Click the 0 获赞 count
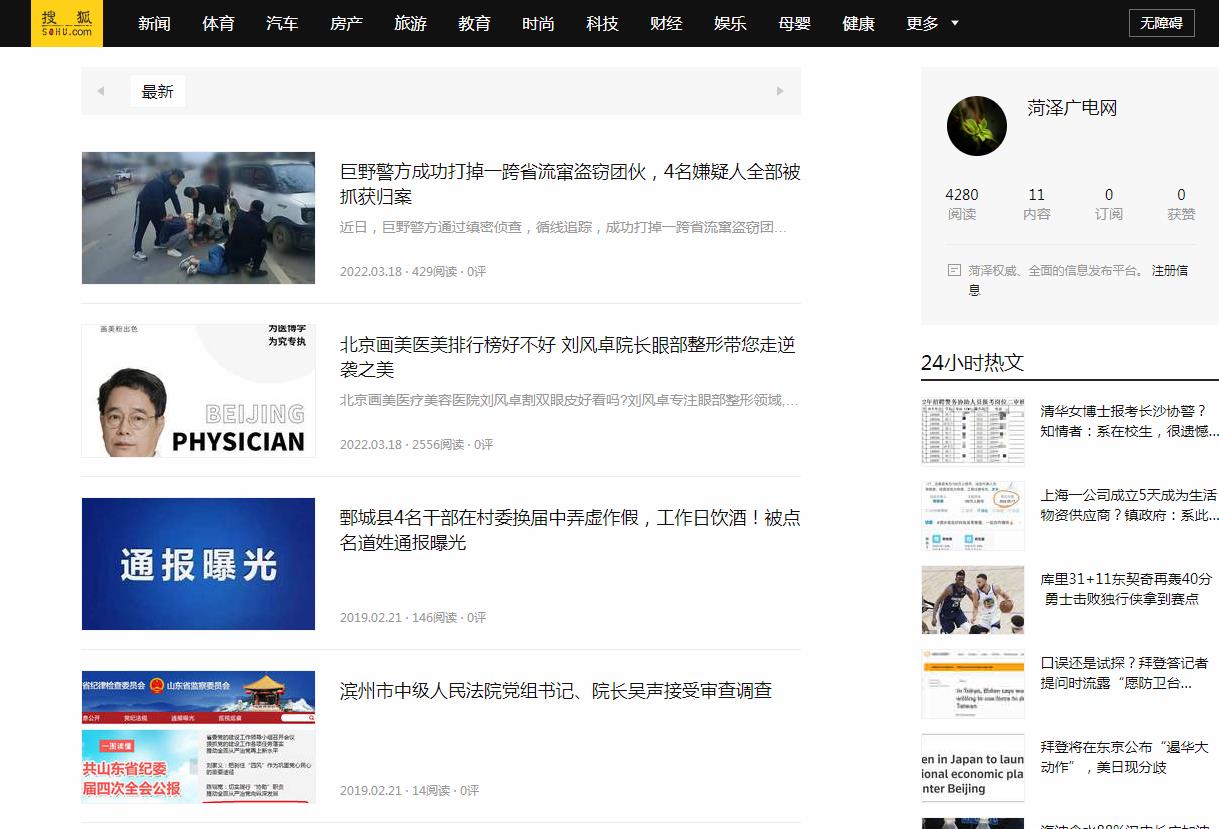 point(1181,204)
